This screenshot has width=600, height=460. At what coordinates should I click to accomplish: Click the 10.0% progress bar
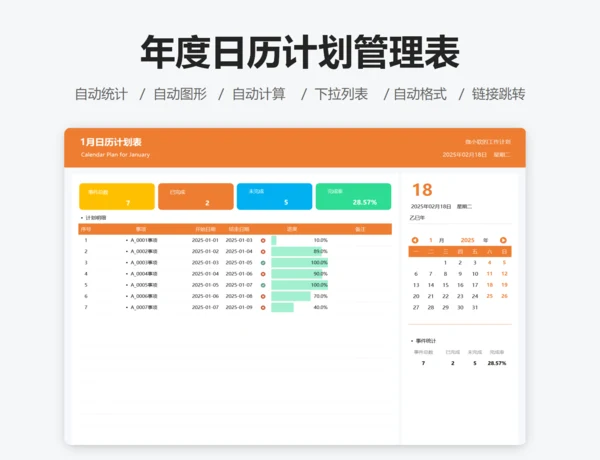coord(274,240)
